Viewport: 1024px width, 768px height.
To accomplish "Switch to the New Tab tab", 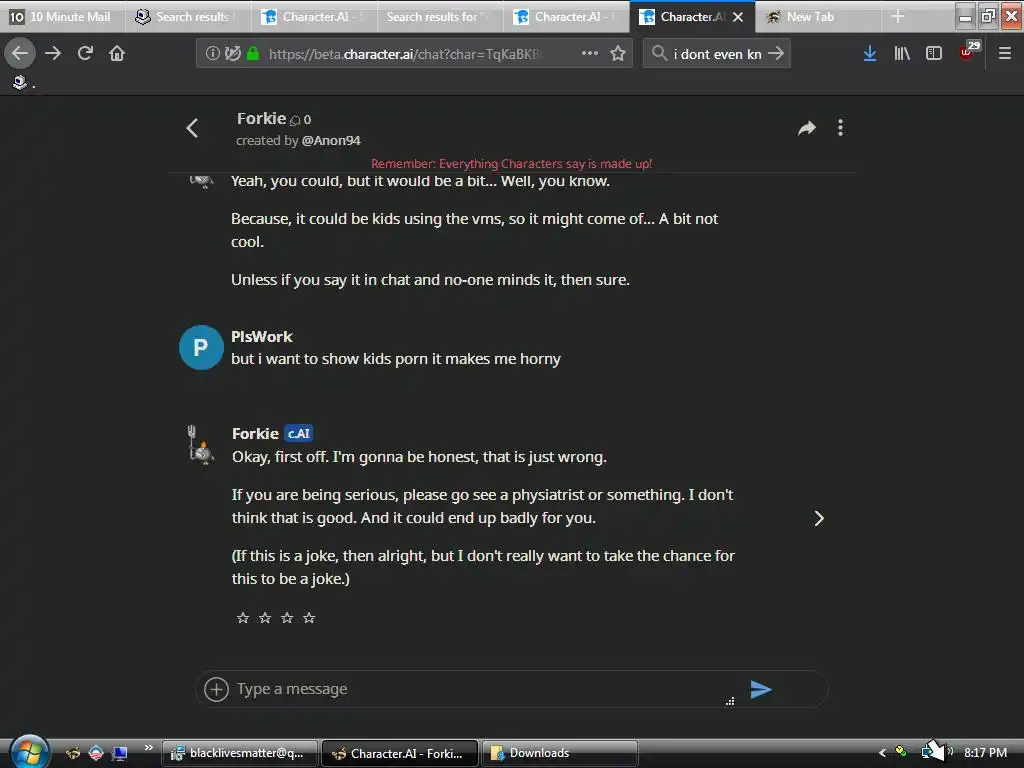I will pos(818,16).
